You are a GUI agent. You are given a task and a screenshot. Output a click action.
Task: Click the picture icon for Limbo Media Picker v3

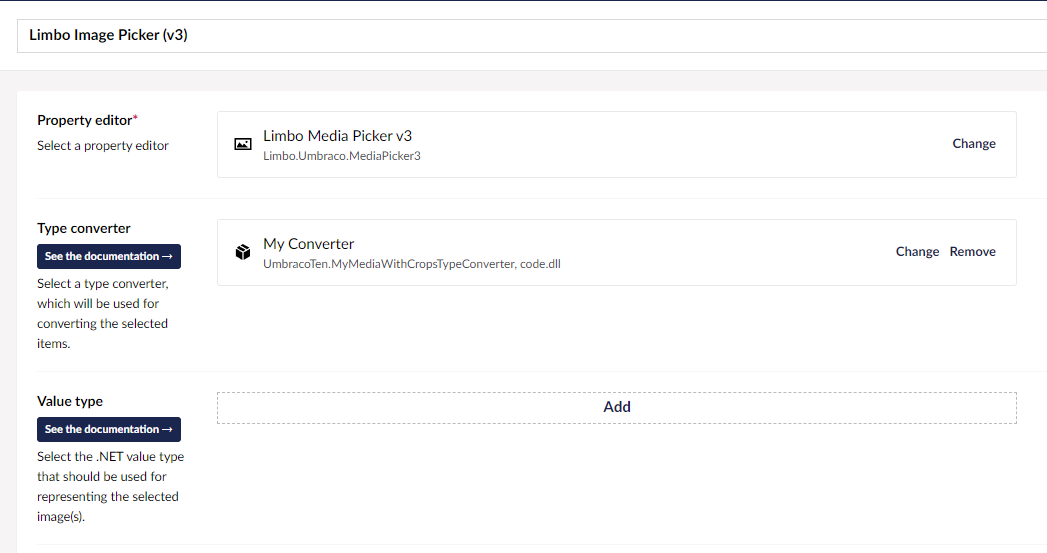coord(243,144)
